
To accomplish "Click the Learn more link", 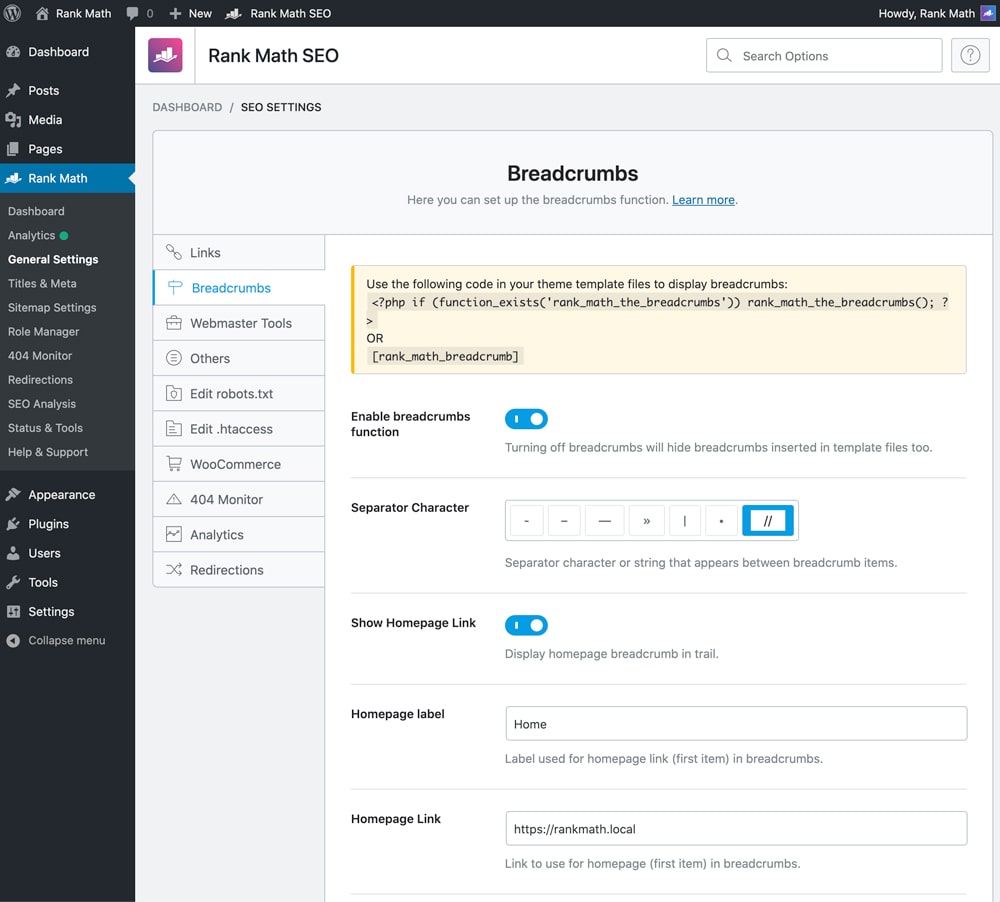I will click(x=703, y=200).
